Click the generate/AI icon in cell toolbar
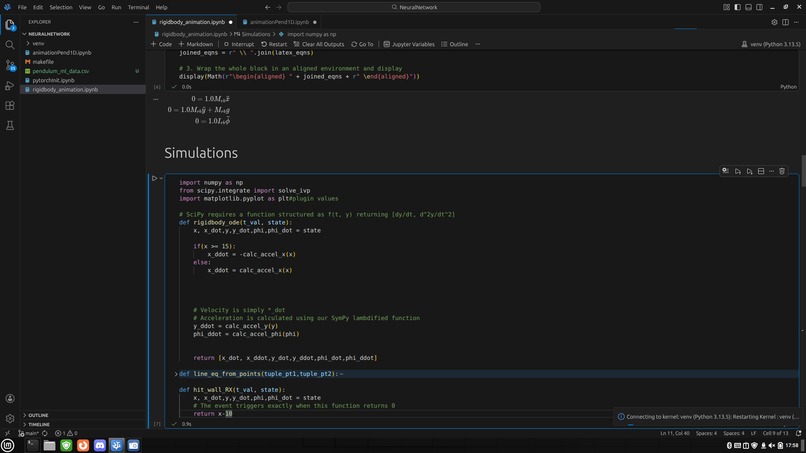Image resolution: width=806 pixels, height=453 pixels. coord(725,171)
